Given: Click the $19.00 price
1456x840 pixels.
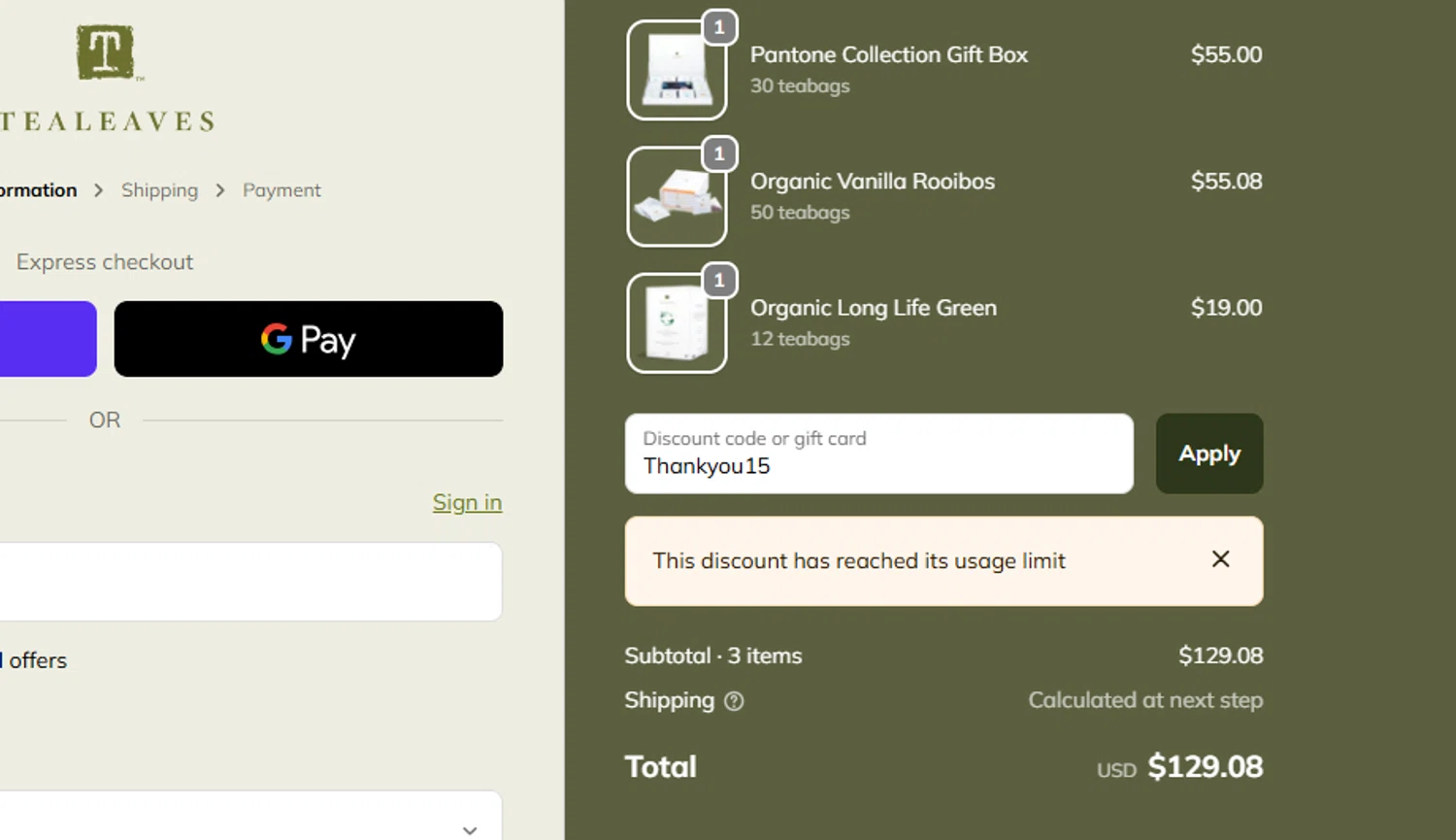Looking at the screenshot, I should point(1227,308).
